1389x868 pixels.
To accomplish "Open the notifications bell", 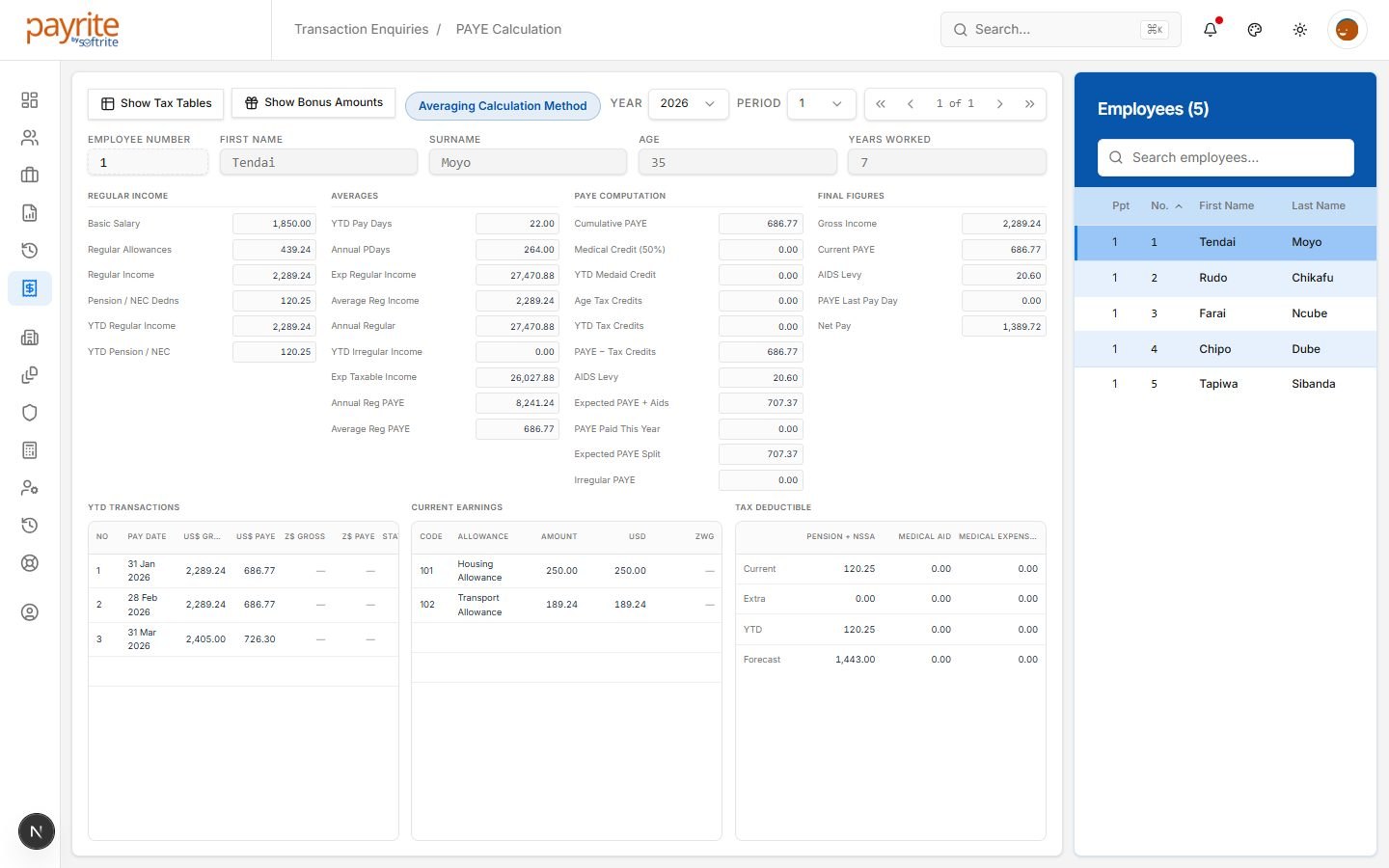I will 1211,30.
